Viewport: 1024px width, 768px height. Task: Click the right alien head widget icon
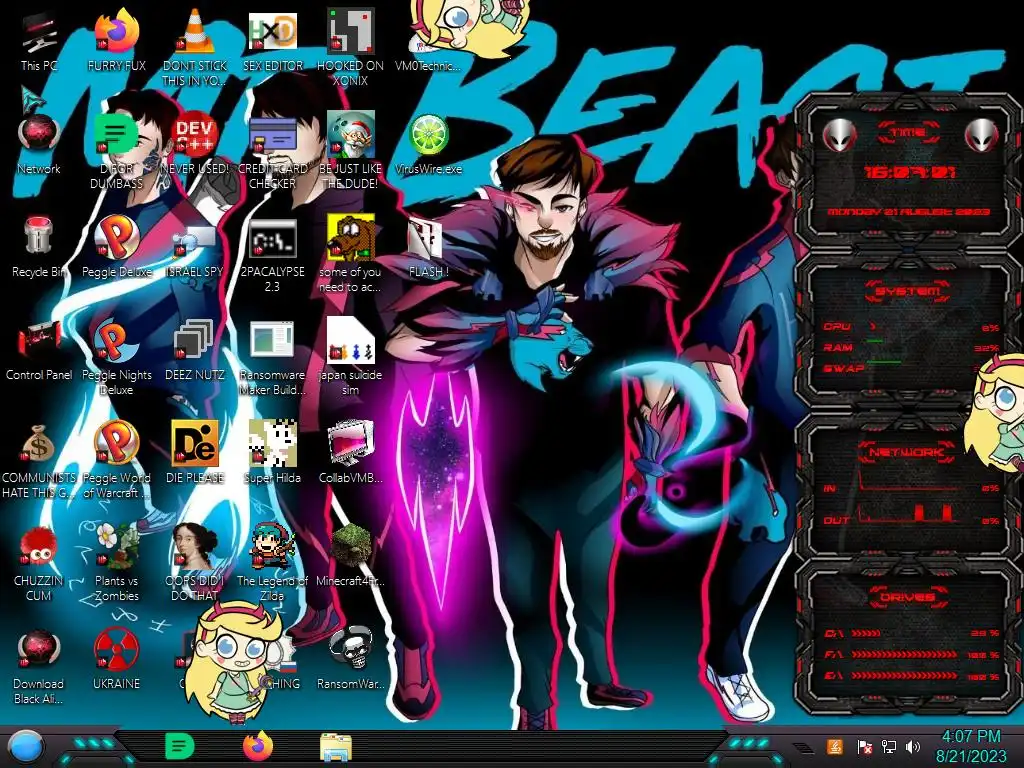coord(982,135)
